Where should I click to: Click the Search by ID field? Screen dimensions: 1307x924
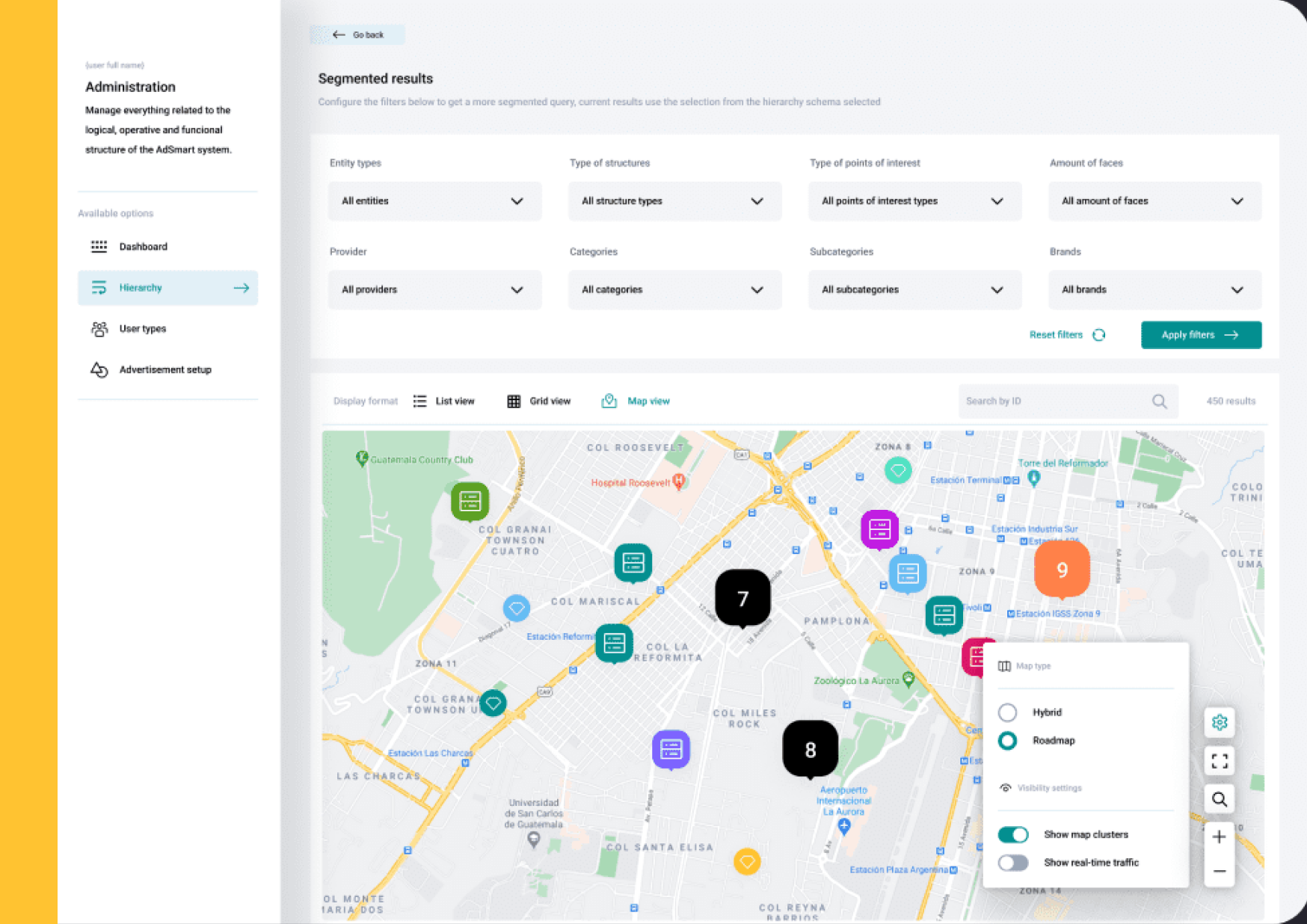(x=1068, y=401)
